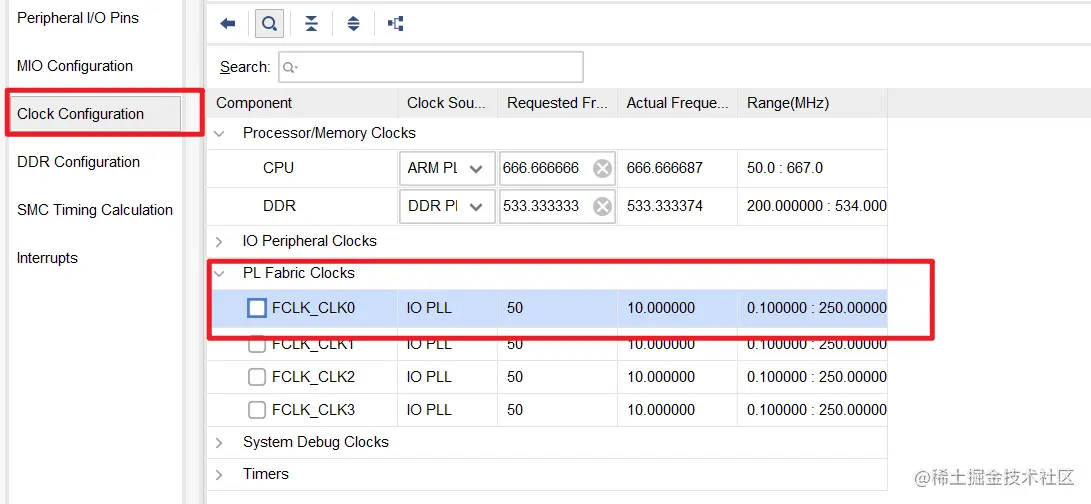Click the Search input field

pos(431,67)
